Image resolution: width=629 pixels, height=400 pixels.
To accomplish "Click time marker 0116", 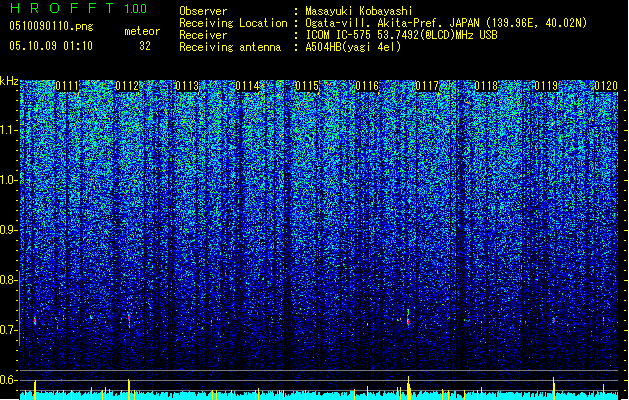I will pyautogui.click(x=367, y=86).
